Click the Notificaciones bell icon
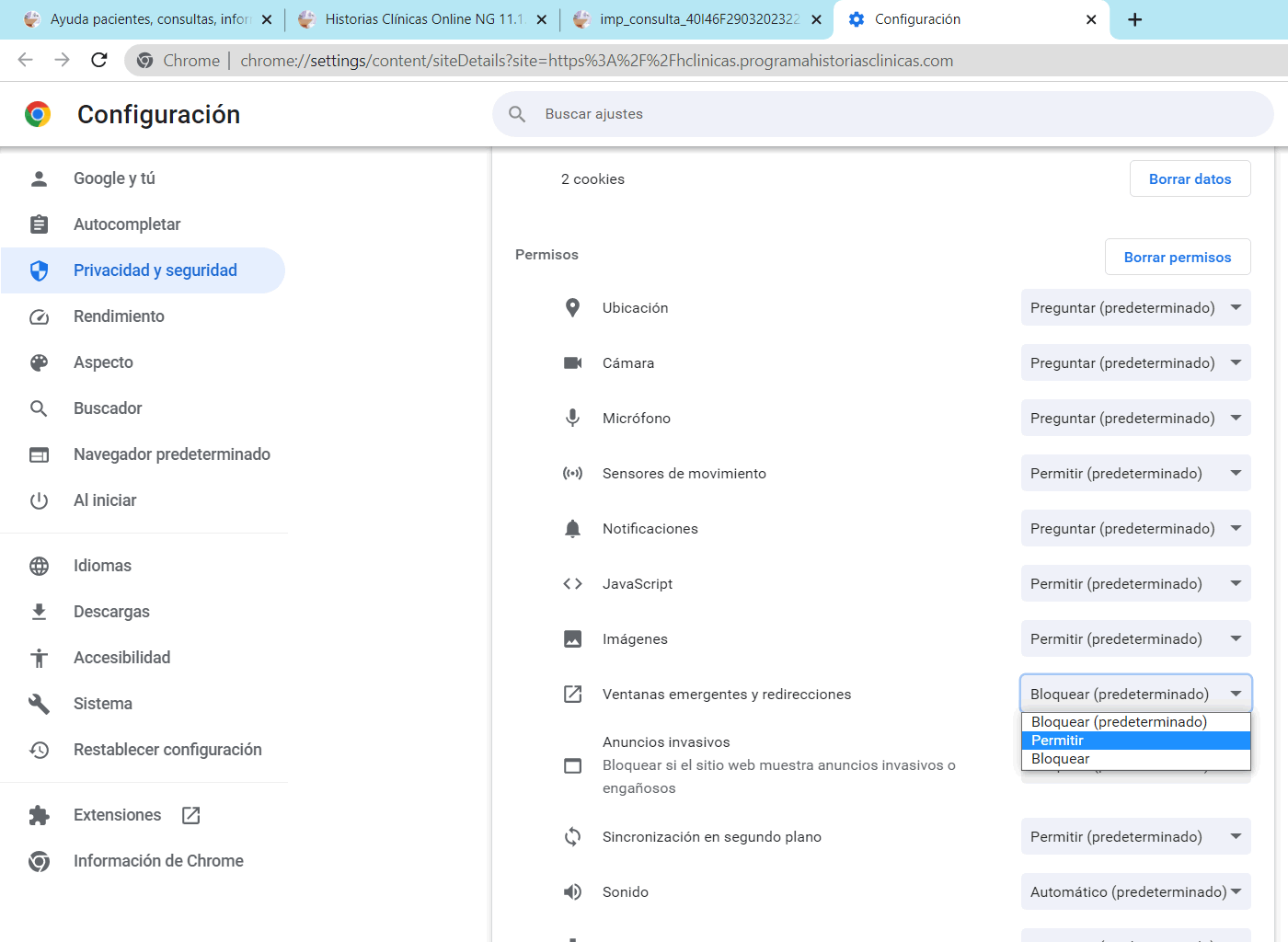Image resolution: width=1288 pixels, height=942 pixels. [x=572, y=528]
